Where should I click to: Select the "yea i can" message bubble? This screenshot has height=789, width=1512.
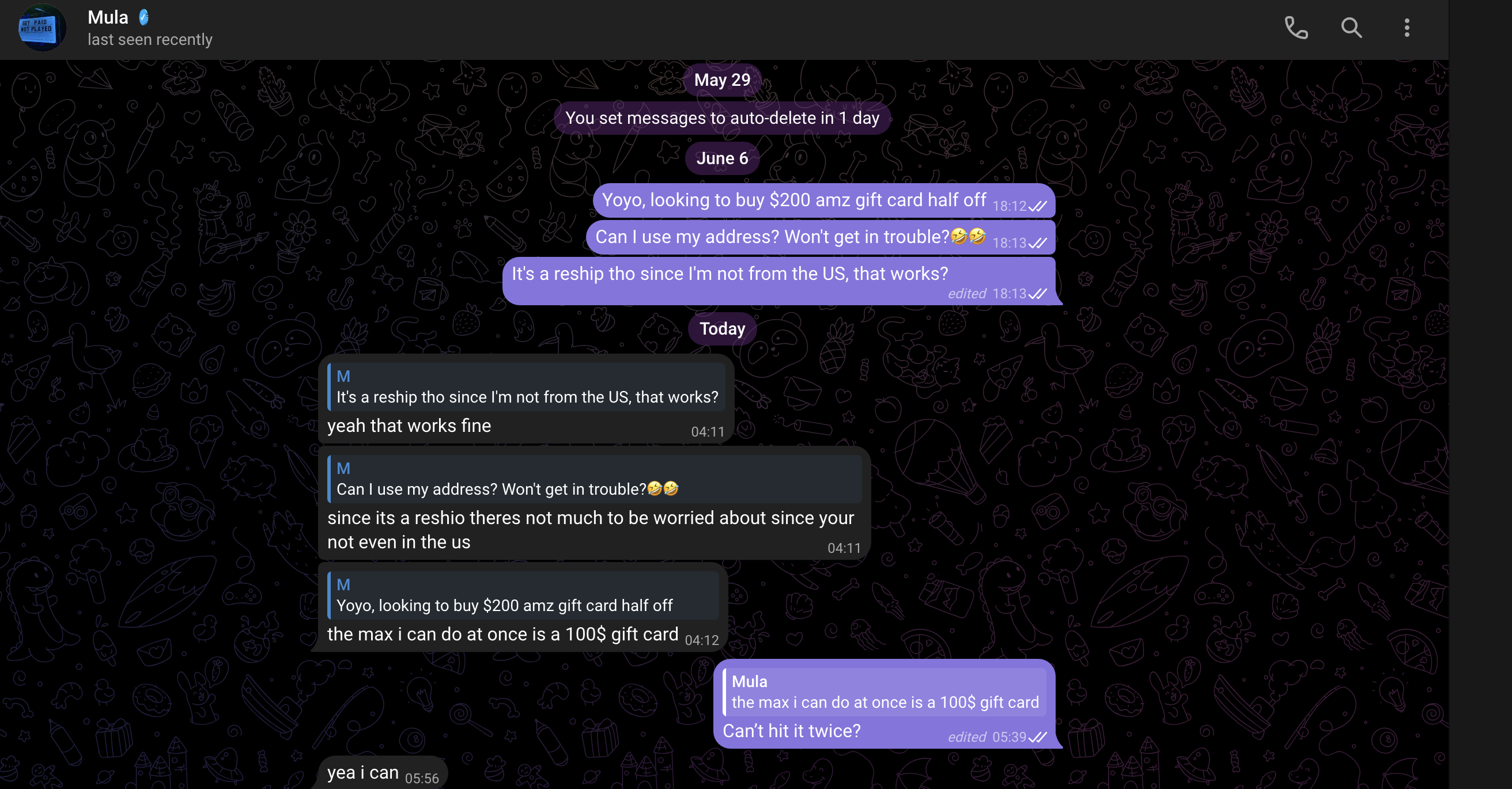pos(383,772)
